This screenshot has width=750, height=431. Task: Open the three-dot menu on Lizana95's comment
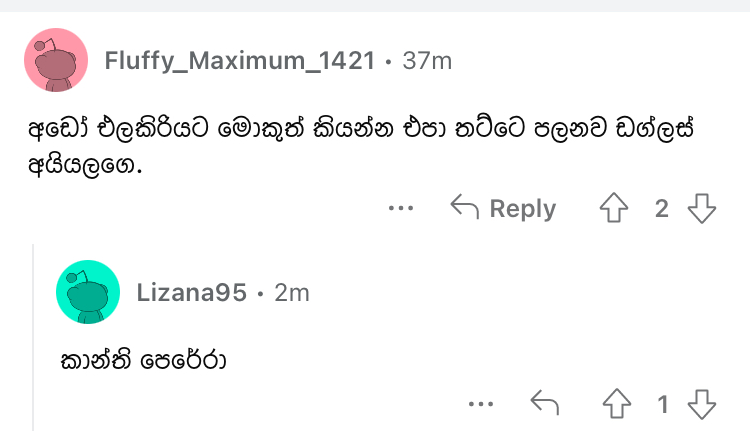(x=481, y=404)
